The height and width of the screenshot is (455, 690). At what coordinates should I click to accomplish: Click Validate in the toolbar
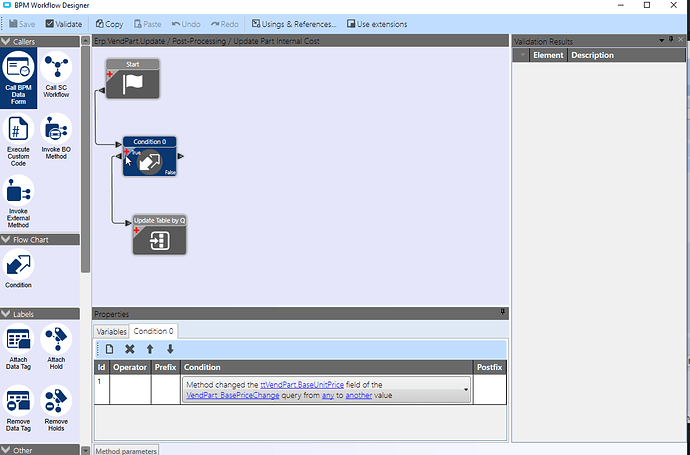(x=64, y=24)
